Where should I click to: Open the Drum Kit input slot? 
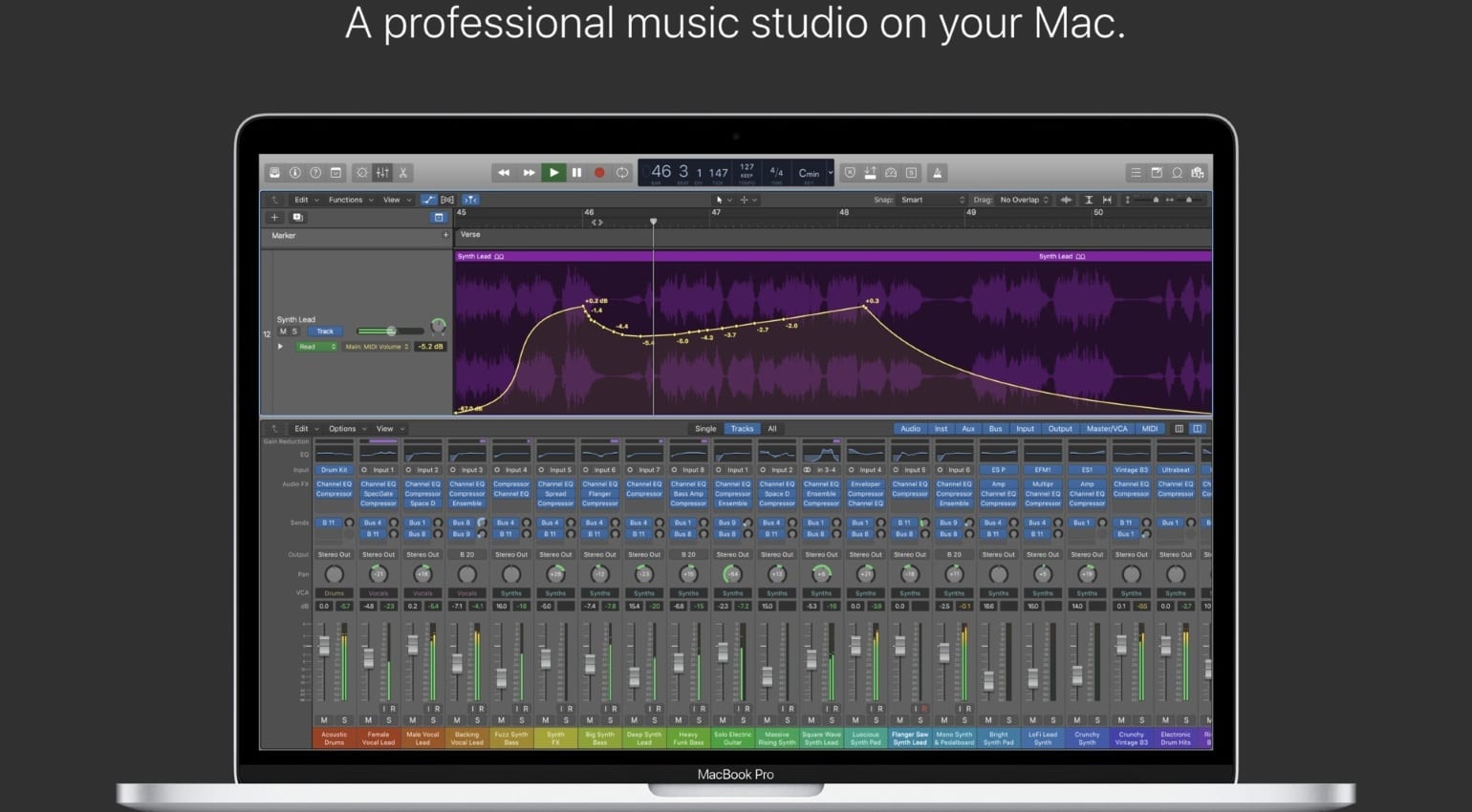(335, 470)
